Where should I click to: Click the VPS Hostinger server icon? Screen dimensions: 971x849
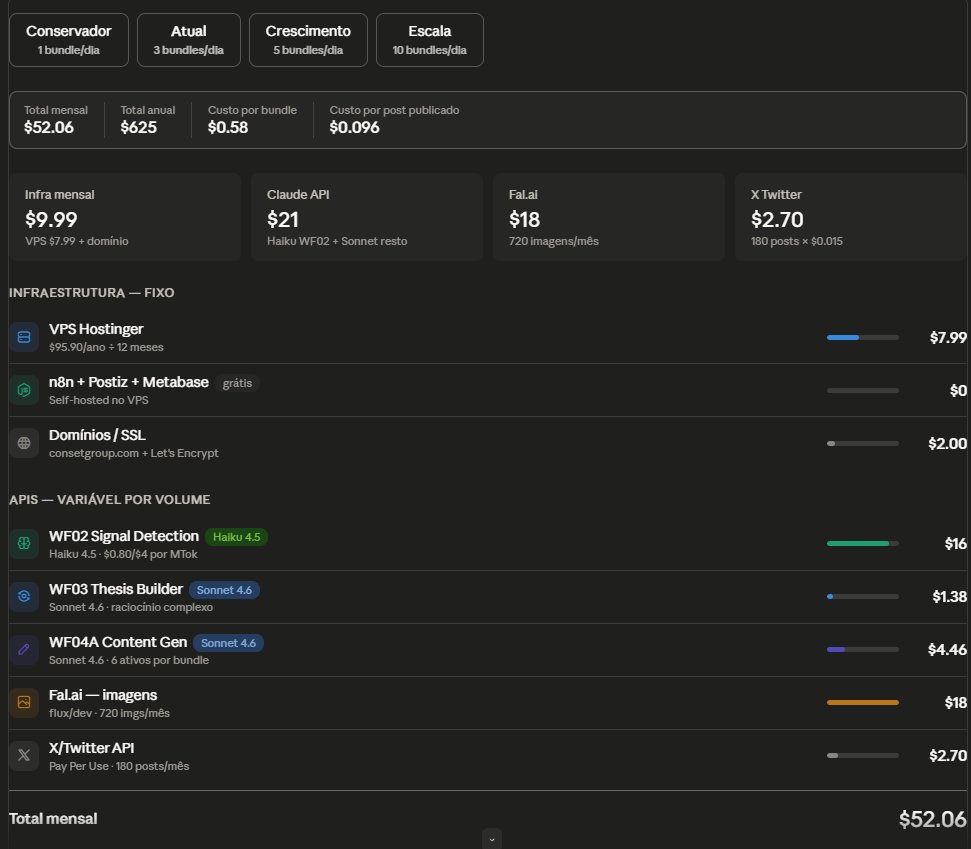[x=24, y=337]
